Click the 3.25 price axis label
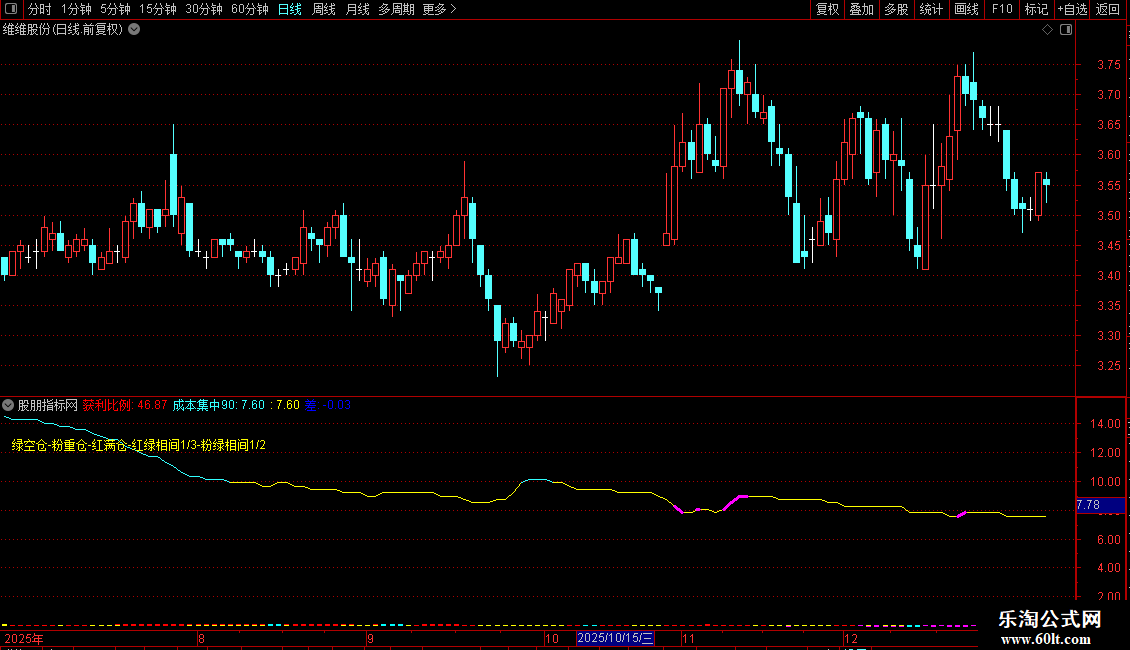Viewport: 1130px width, 650px height. click(1108, 366)
